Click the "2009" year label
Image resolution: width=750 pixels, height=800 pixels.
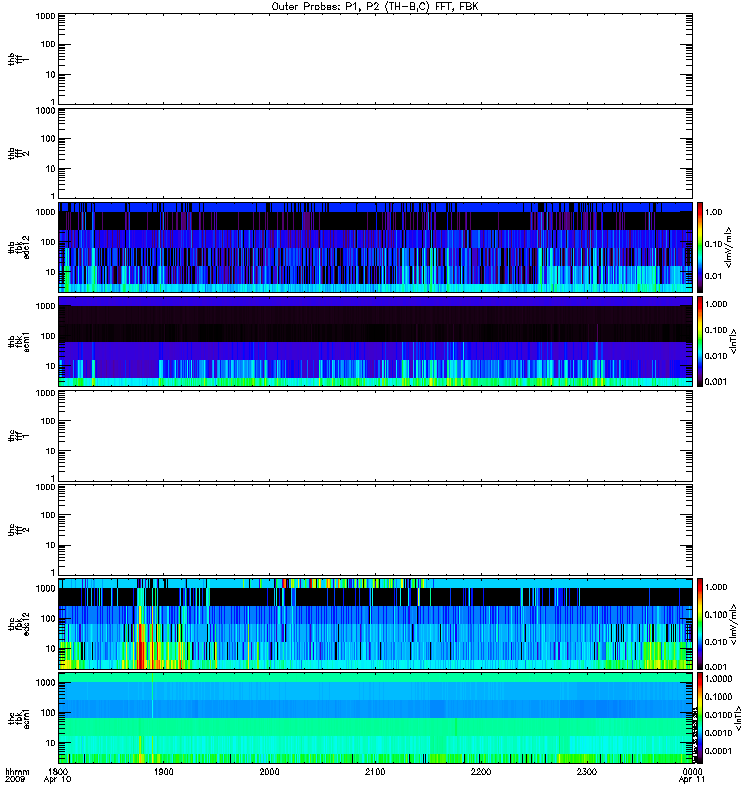point(14,780)
